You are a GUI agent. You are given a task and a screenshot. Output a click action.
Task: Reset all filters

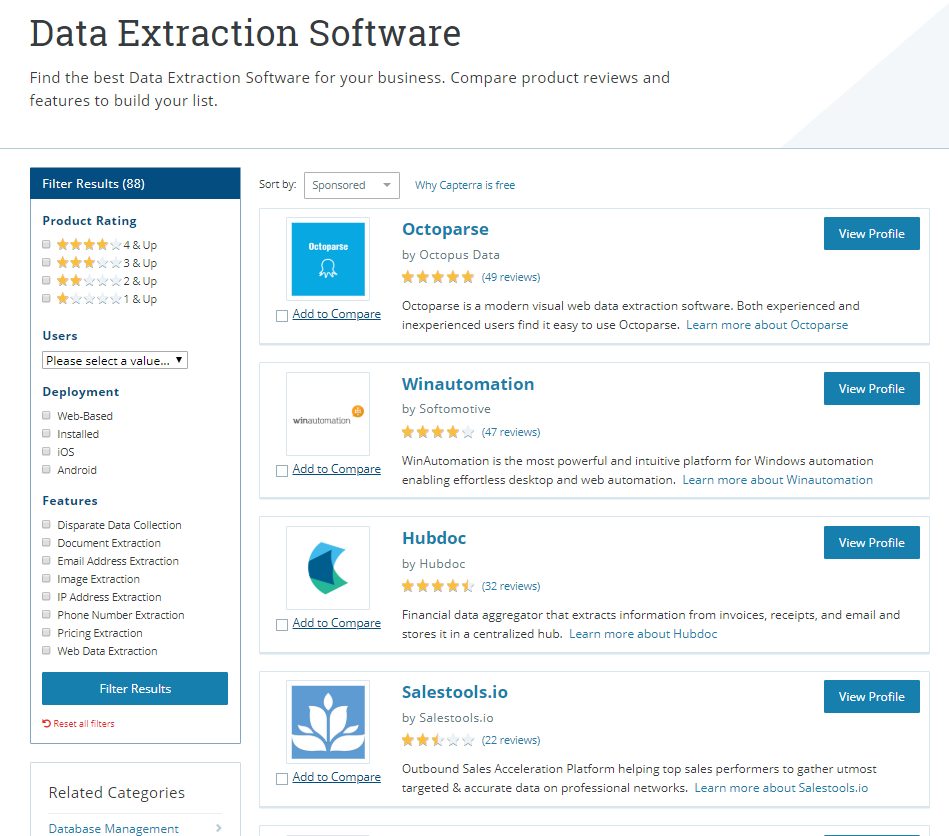79,723
